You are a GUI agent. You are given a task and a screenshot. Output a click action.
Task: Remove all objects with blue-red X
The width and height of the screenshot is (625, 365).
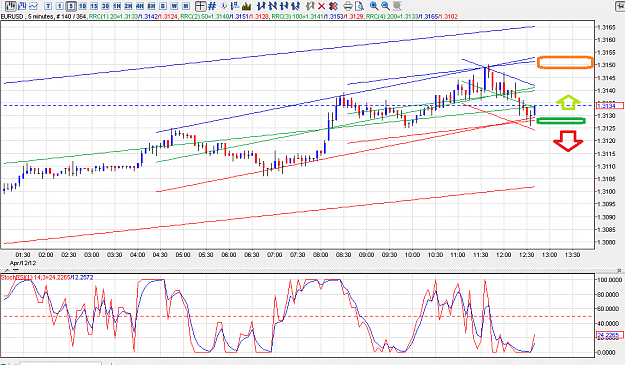click(333, 6)
